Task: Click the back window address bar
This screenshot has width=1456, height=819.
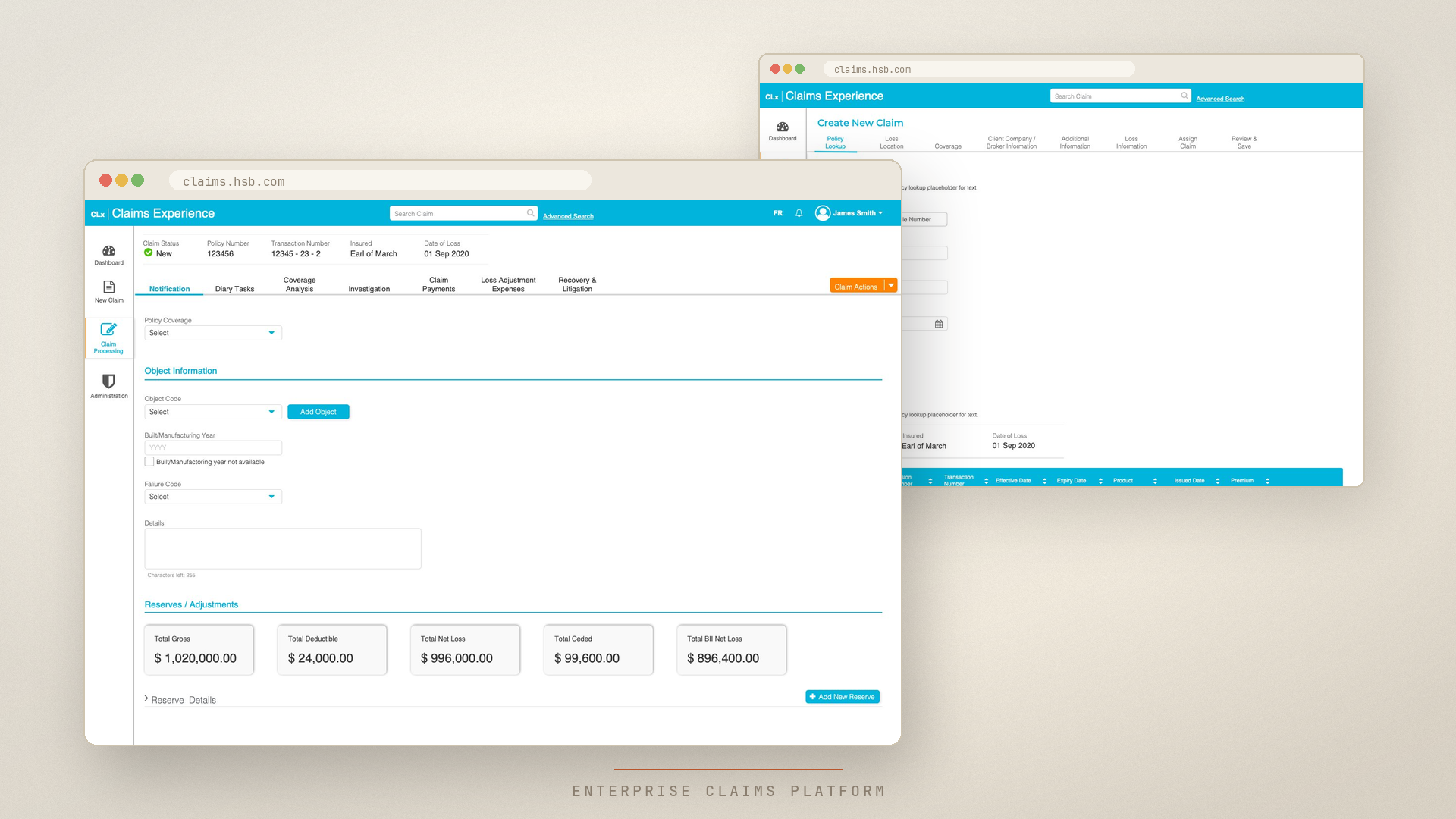Action: 978,69
